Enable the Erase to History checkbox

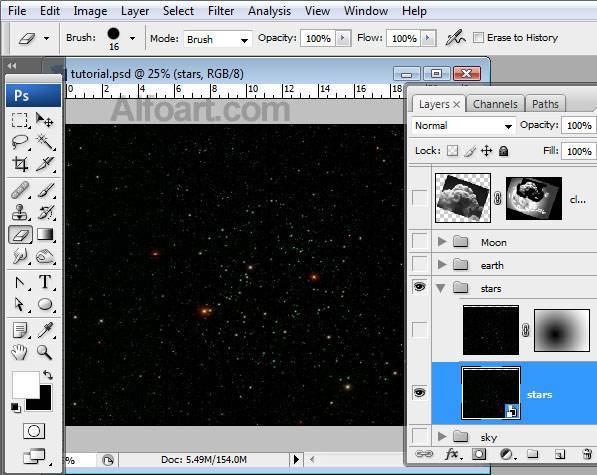[x=478, y=37]
